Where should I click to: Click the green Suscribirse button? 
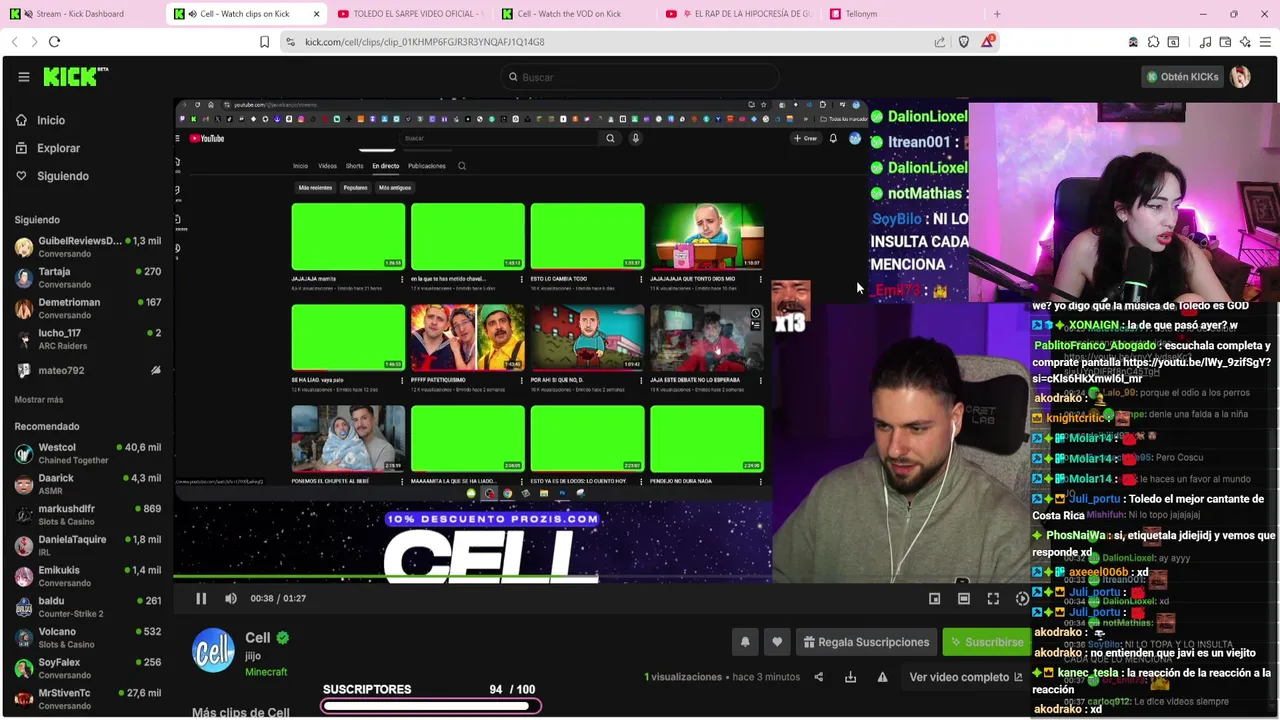pyautogui.click(x=986, y=642)
